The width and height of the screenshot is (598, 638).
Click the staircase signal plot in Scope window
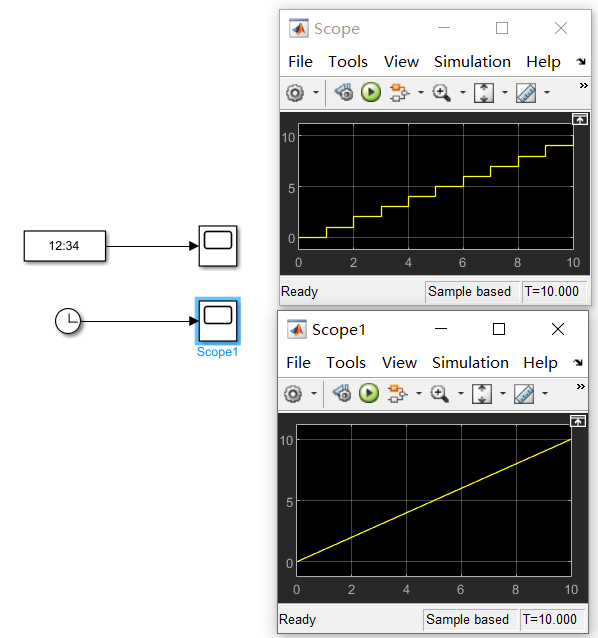pyautogui.click(x=436, y=186)
